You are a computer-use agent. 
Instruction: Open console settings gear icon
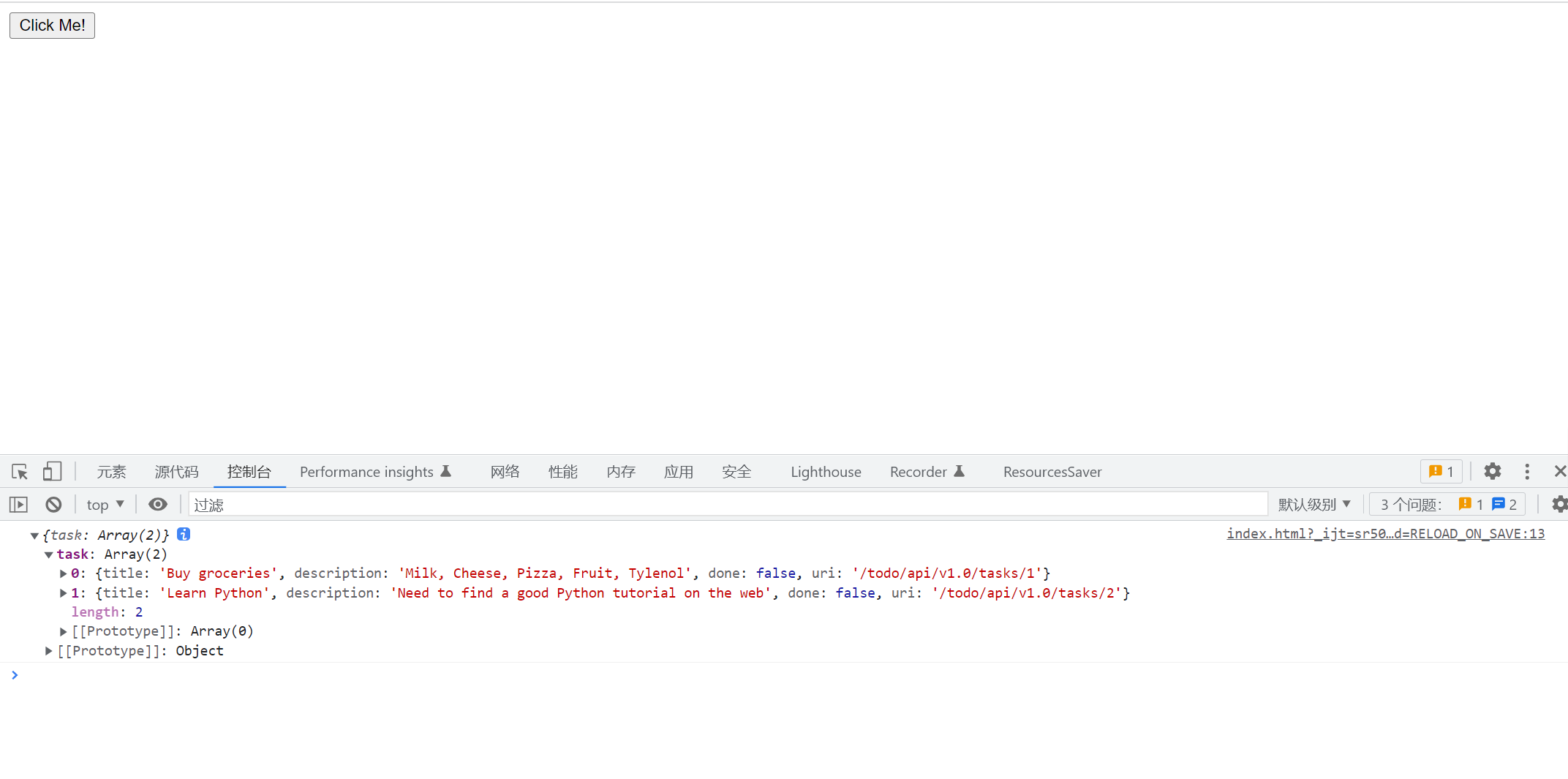point(1559,505)
